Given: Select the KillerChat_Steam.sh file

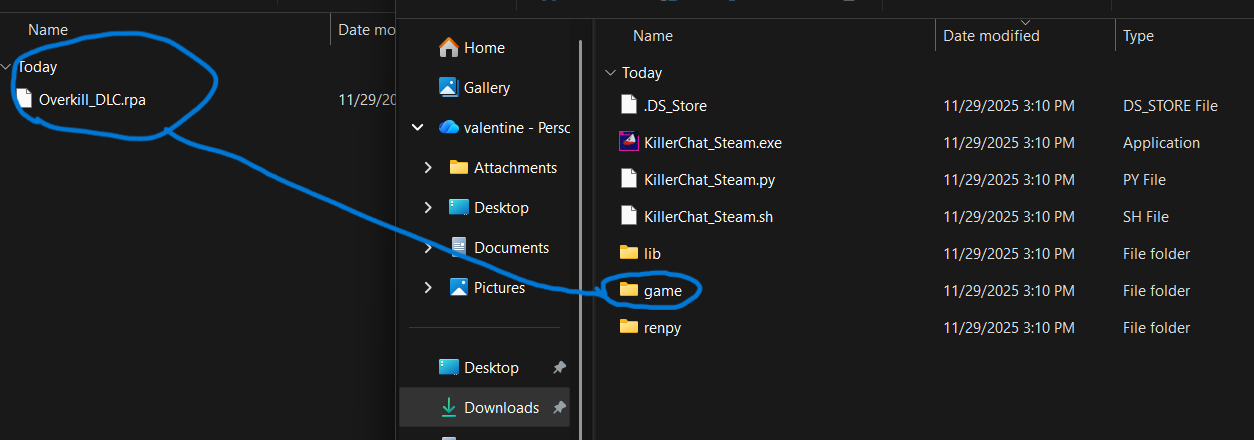Looking at the screenshot, I should click(708, 216).
